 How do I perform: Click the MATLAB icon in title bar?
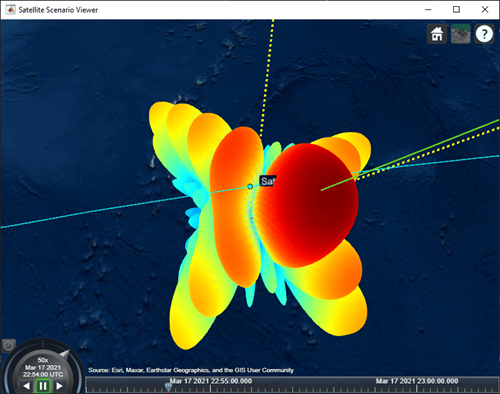(10, 10)
